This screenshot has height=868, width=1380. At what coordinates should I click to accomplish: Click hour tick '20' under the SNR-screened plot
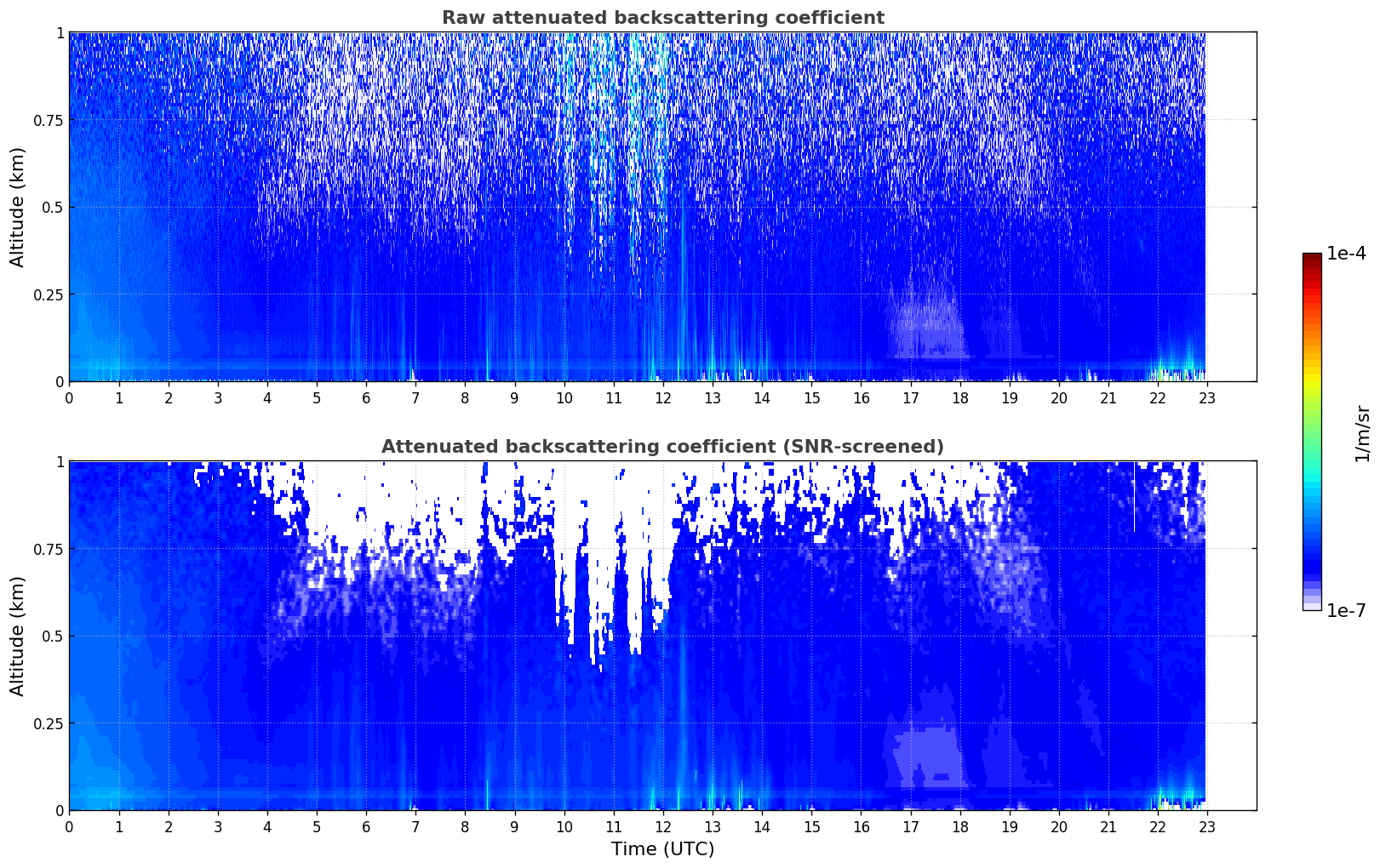(1059, 826)
